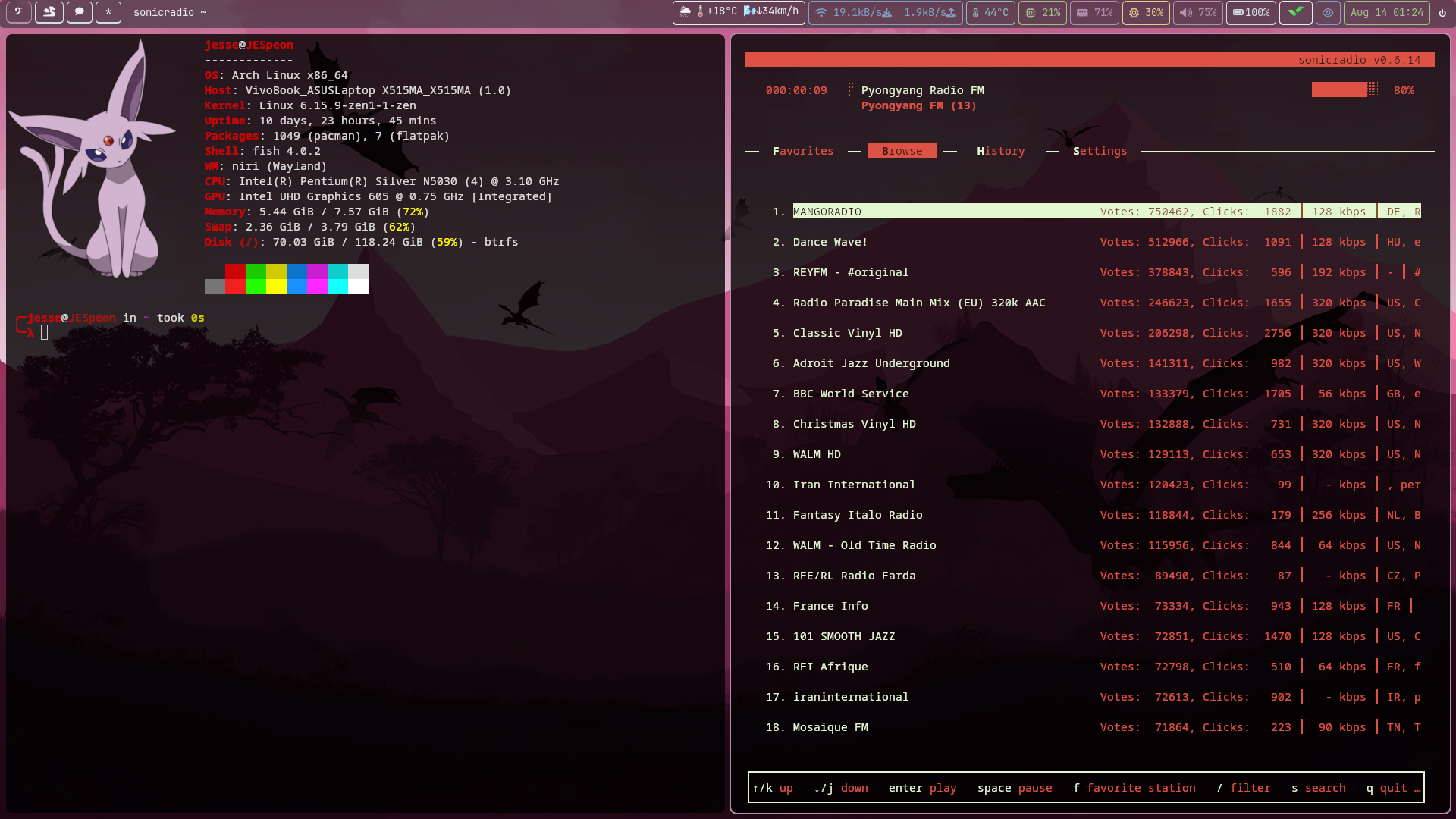Switch to the chat bubble workspace
The height and width of the screenshot is (819, 1456).
(80, 12)
